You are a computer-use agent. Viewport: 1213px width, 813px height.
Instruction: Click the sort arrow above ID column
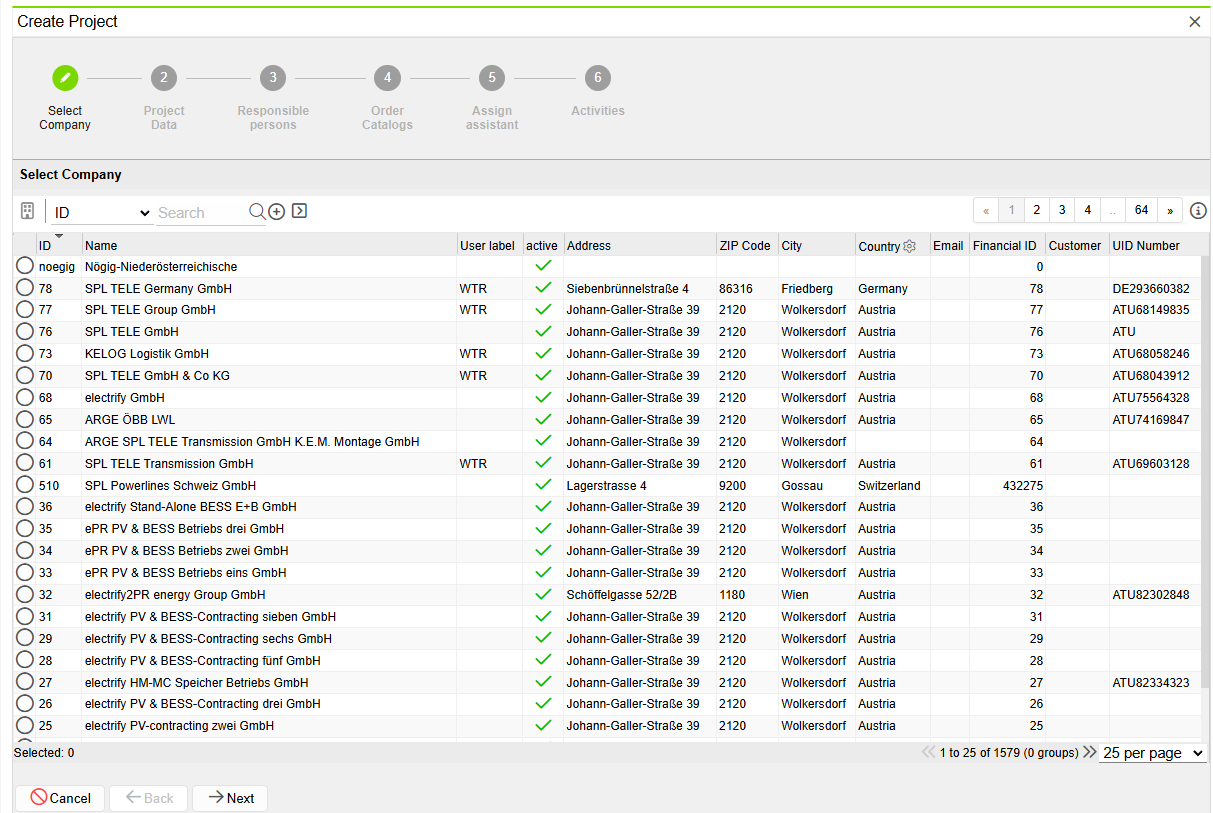pos(59,236)
